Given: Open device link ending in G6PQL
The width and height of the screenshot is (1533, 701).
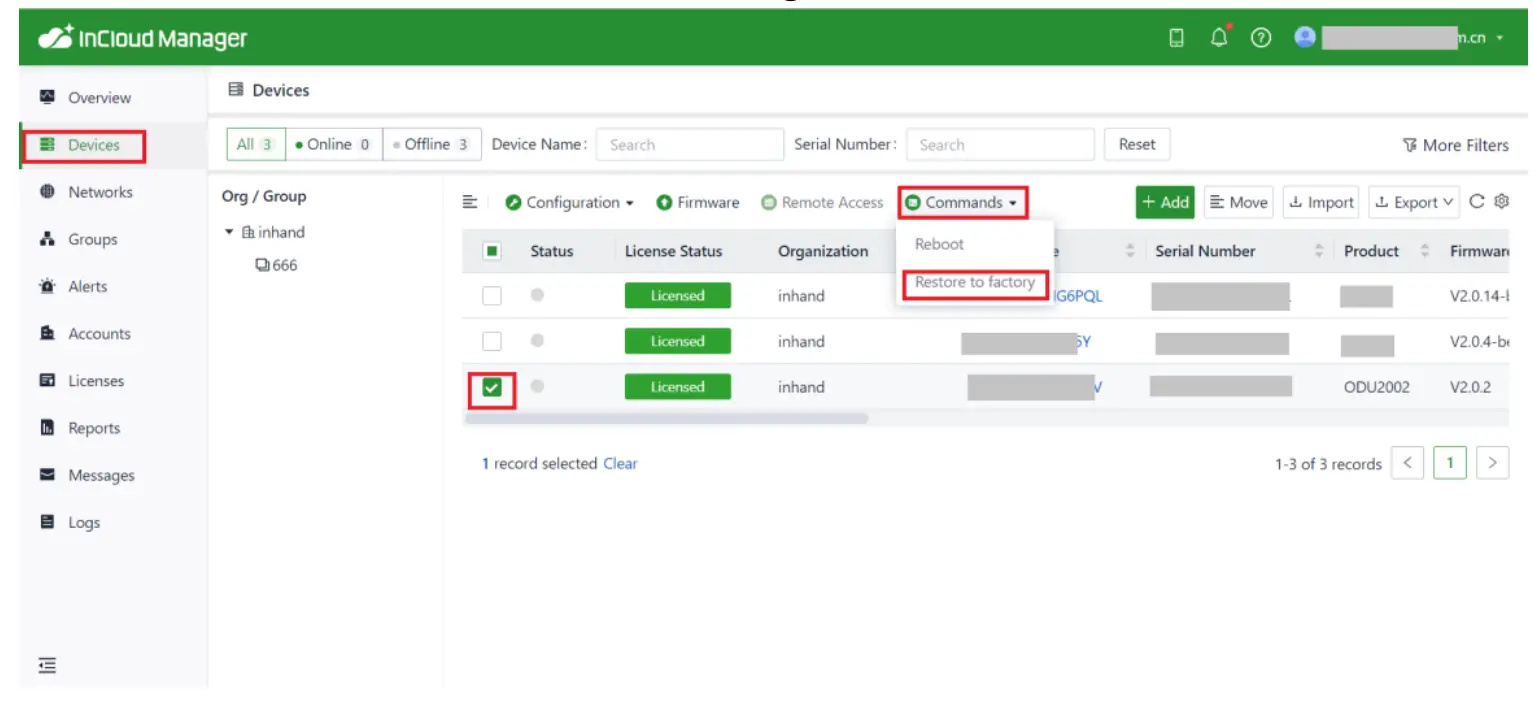Looking at the screenshot, I should 1078,296.
